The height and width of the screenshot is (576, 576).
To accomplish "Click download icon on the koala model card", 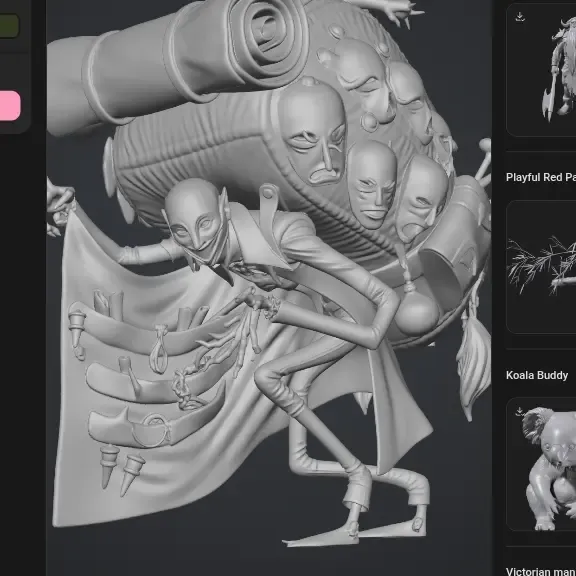I will tap(519, 411).
